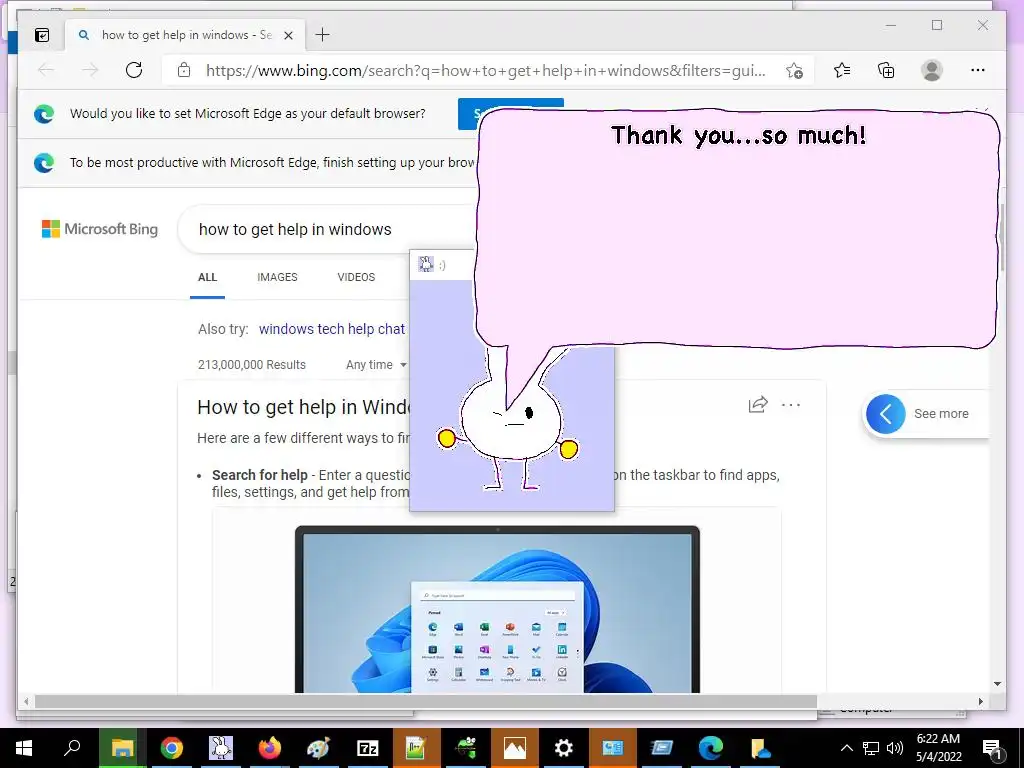Click the scroll down arrow
The height and width of the screenshot is (768, 1024).
(x=997, y=684)
